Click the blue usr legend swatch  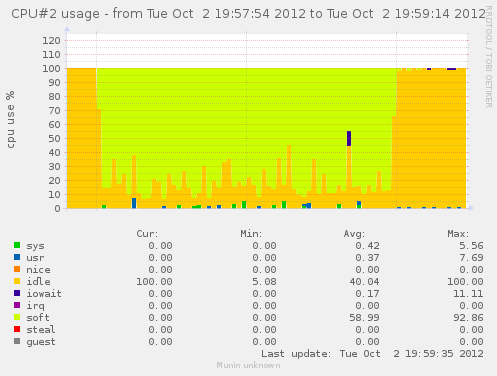tap(17, 257)
